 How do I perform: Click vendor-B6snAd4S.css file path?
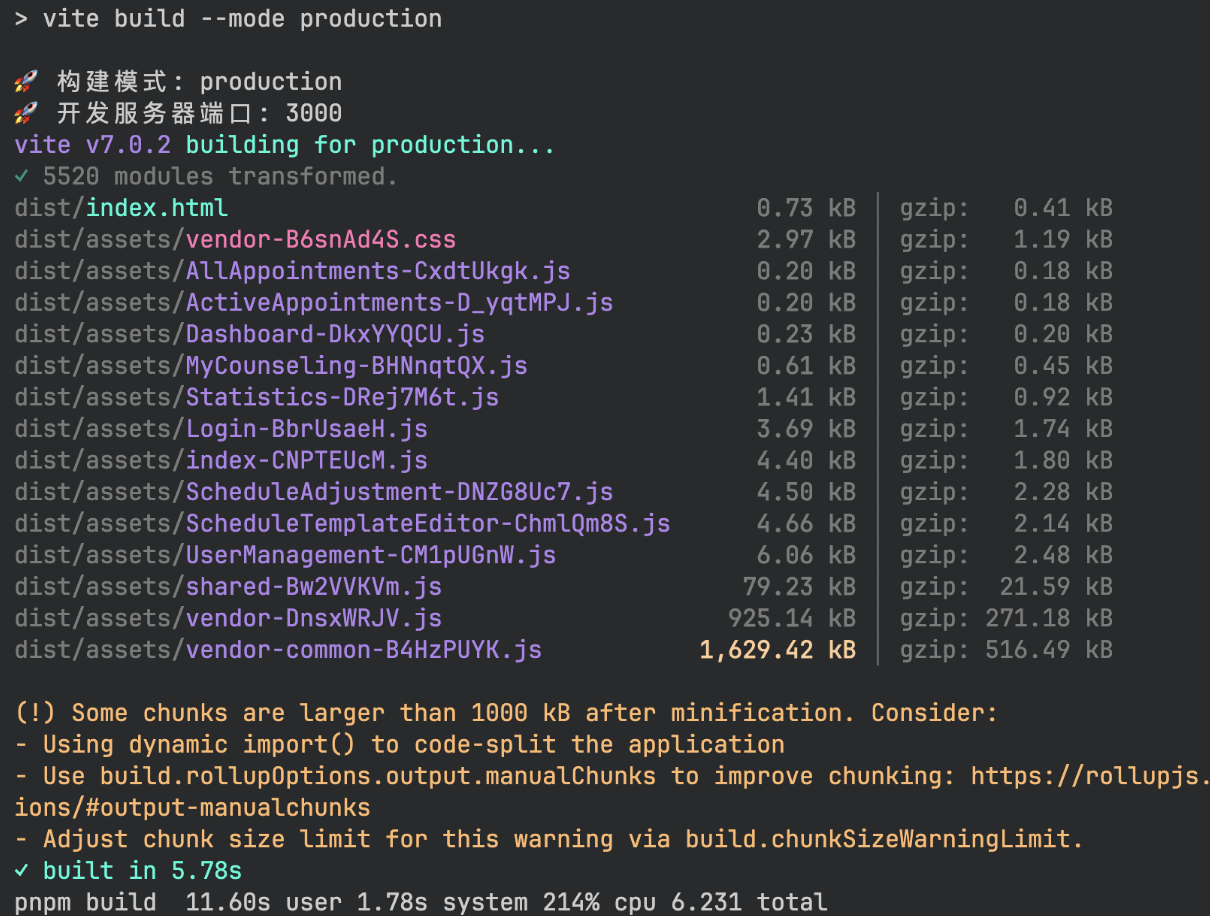pos(320,240)
